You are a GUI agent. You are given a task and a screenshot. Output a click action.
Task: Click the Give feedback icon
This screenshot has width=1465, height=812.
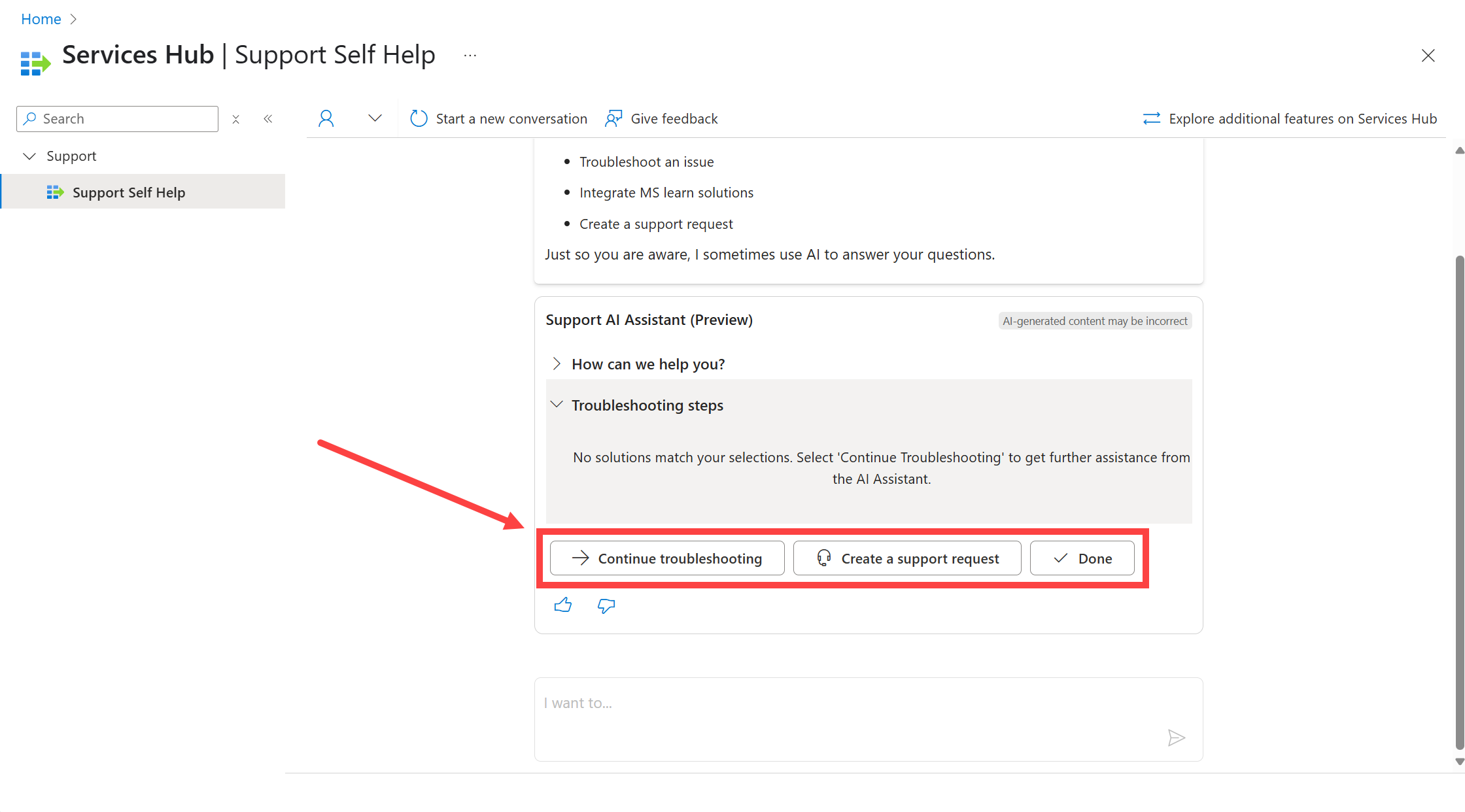point(613,118)
